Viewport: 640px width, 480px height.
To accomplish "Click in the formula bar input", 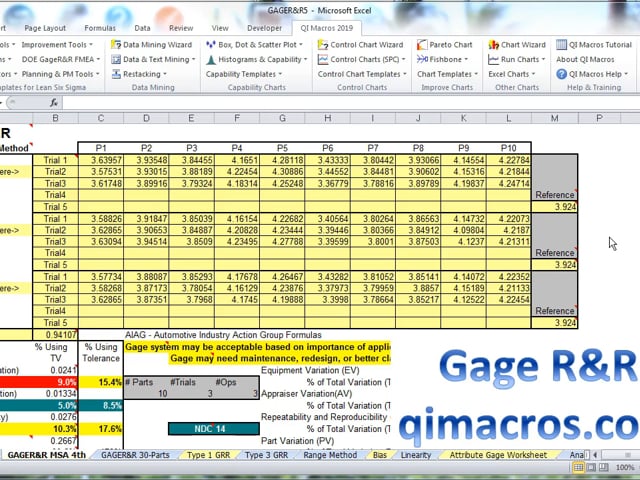I will tap(351, 103).
